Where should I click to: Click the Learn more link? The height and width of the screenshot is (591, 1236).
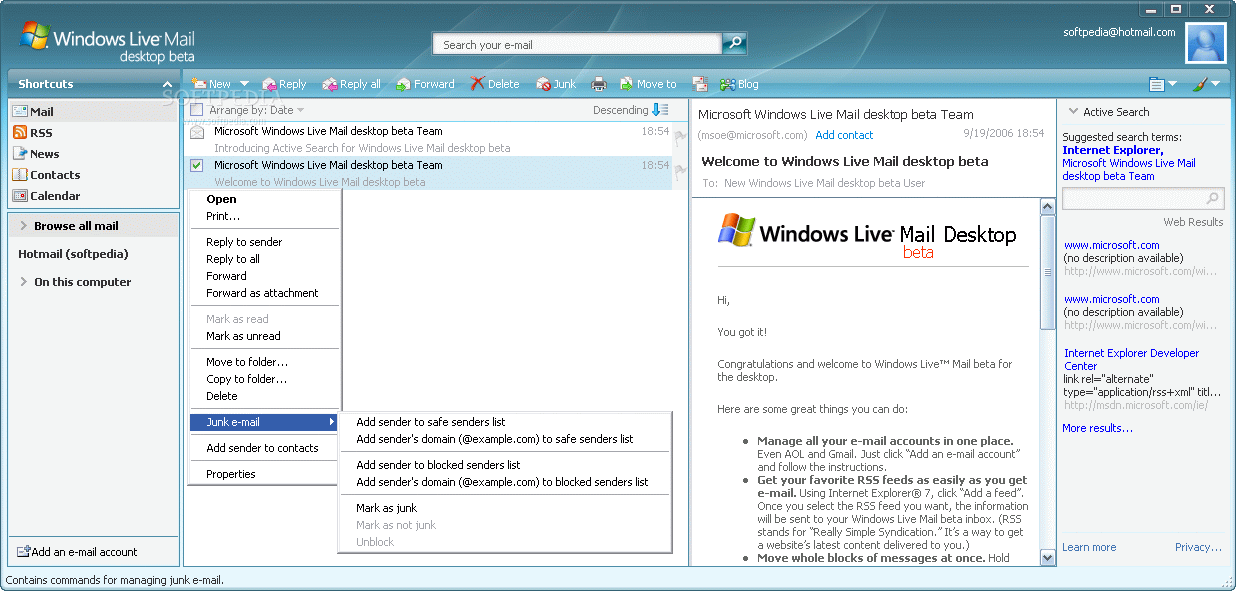coord(1089,547)
